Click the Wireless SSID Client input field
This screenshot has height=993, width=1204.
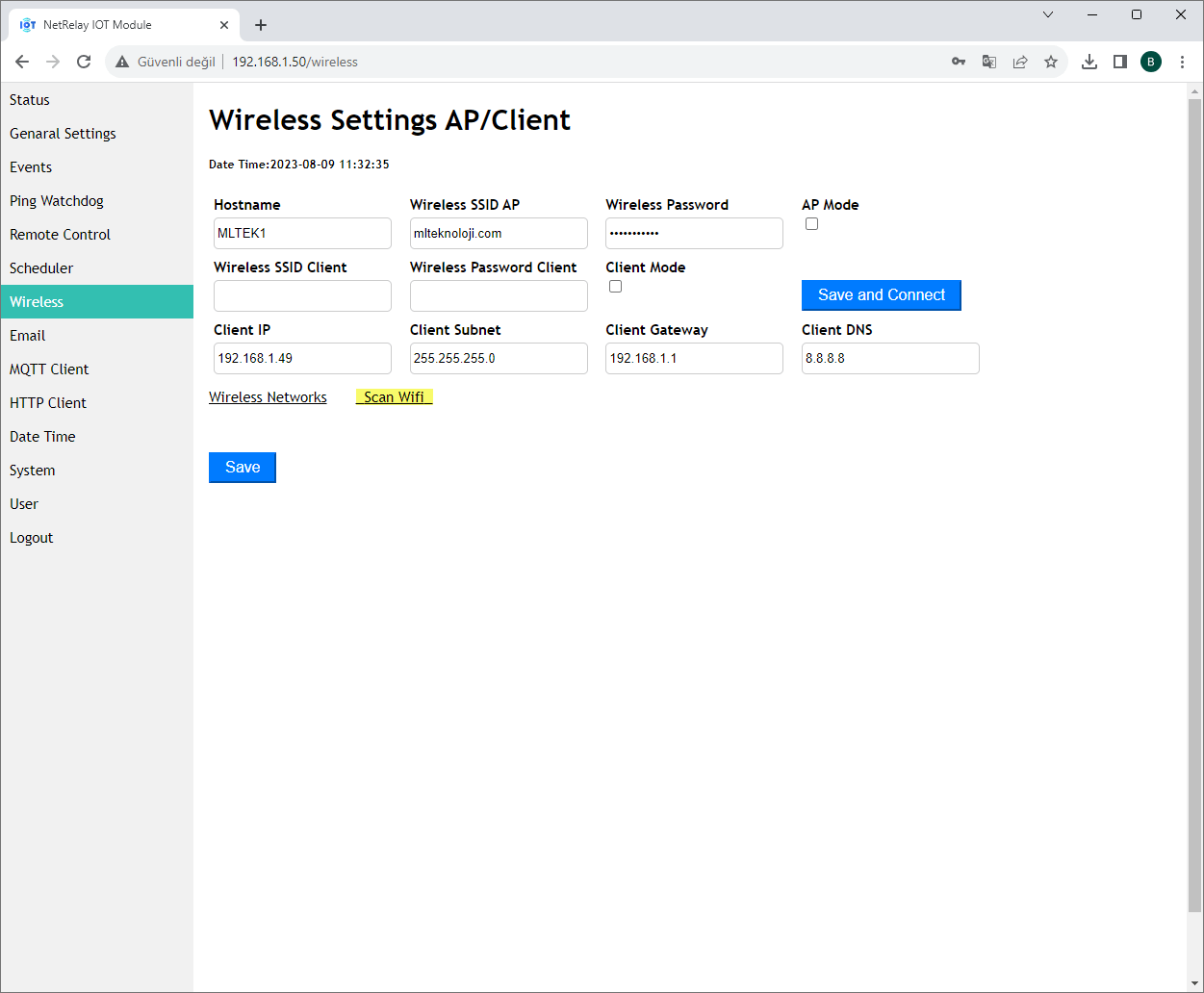pos(302,296)
